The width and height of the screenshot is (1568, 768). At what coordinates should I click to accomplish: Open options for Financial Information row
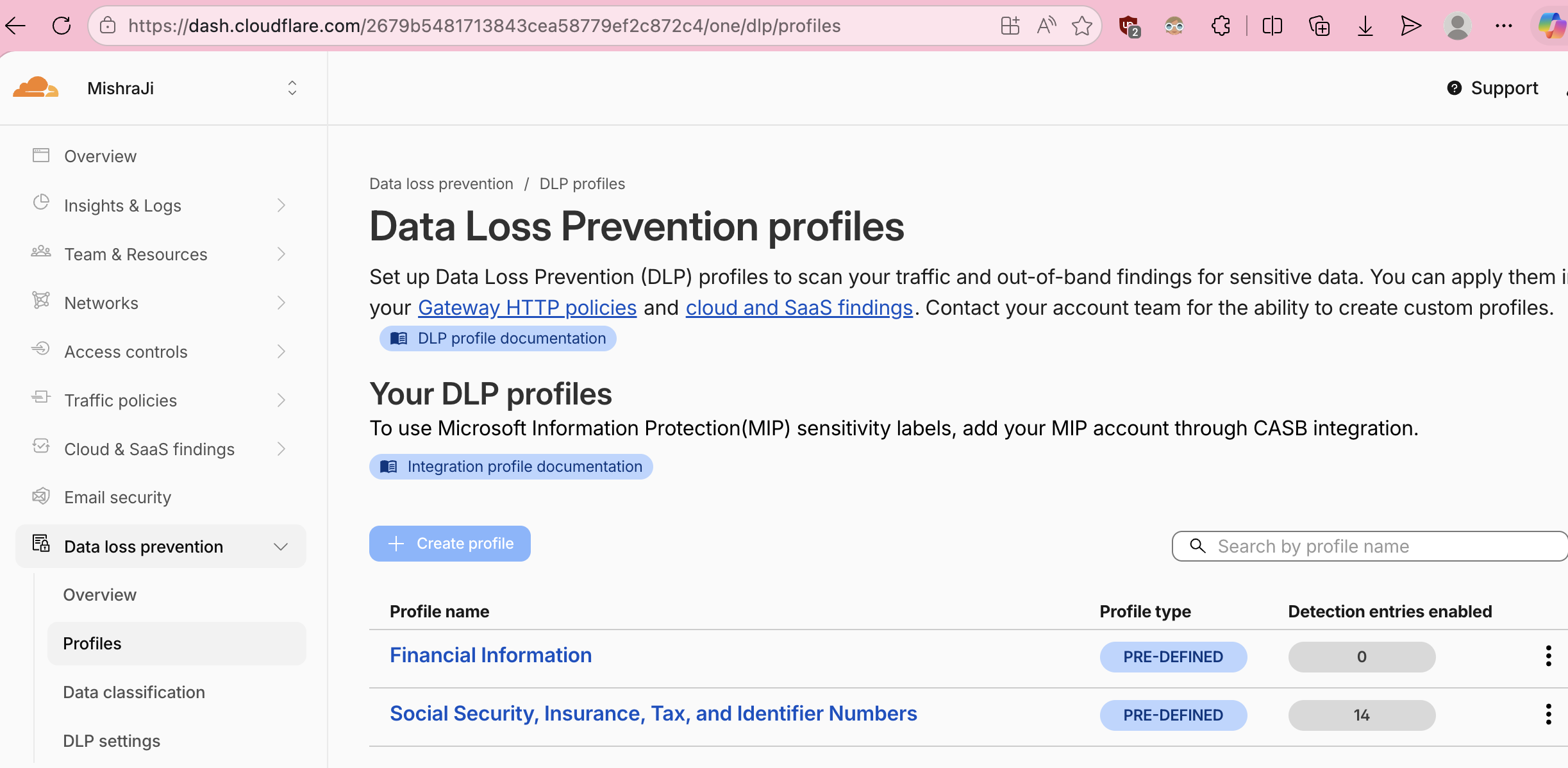1549,656
